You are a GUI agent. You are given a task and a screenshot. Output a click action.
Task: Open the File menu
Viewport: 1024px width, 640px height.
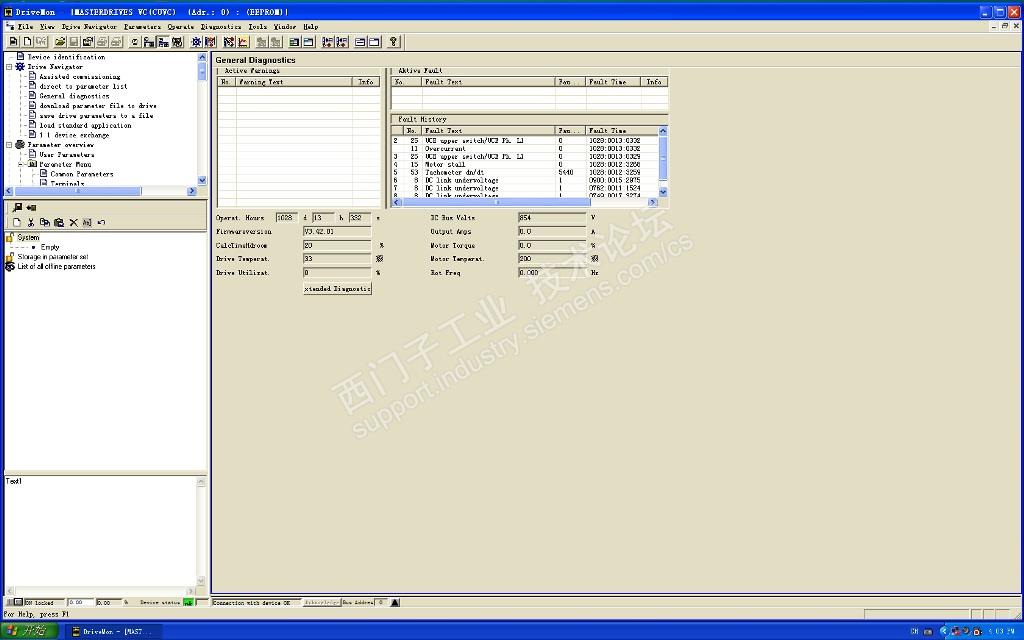pyautogui.click(x=25, y=27)
